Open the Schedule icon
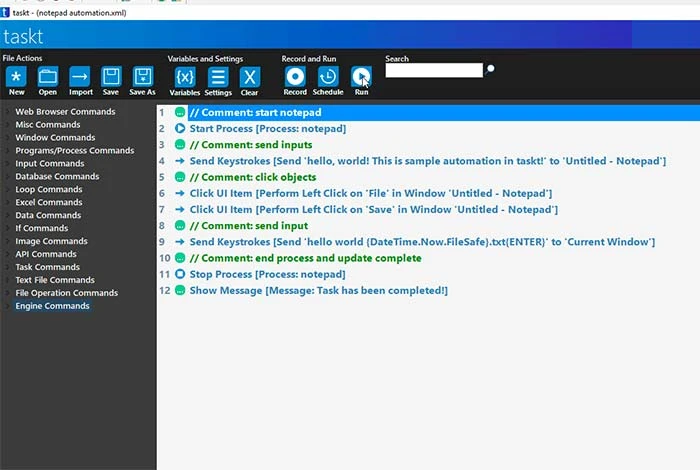The height and width of the screenshot is (470, 700). click(328, 77)
